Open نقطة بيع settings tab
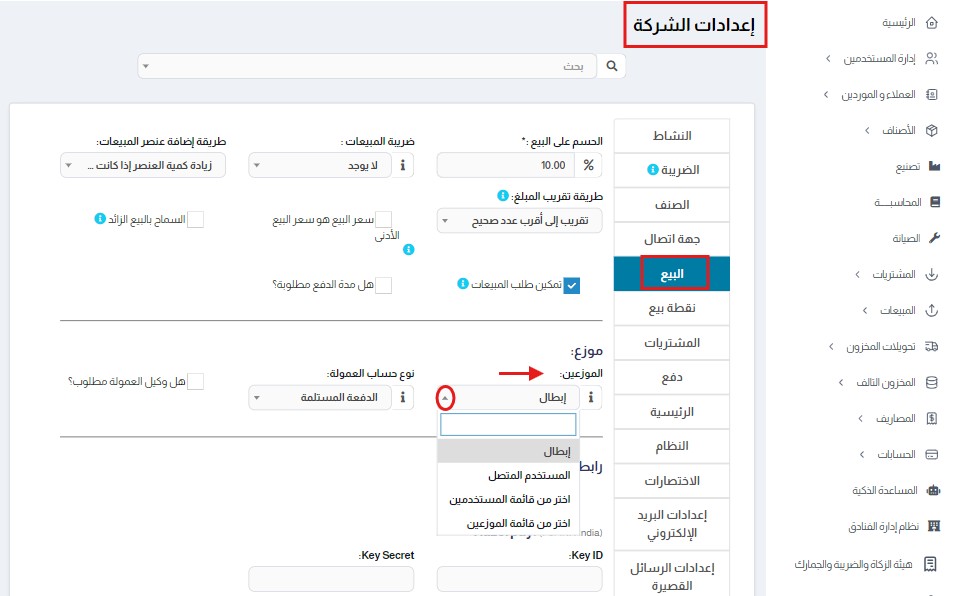The image size is (957, 596). click(x=672, y=308)
